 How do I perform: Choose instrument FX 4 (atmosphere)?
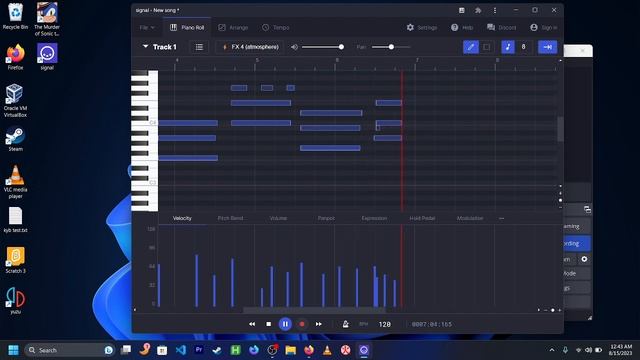(250, 47)
